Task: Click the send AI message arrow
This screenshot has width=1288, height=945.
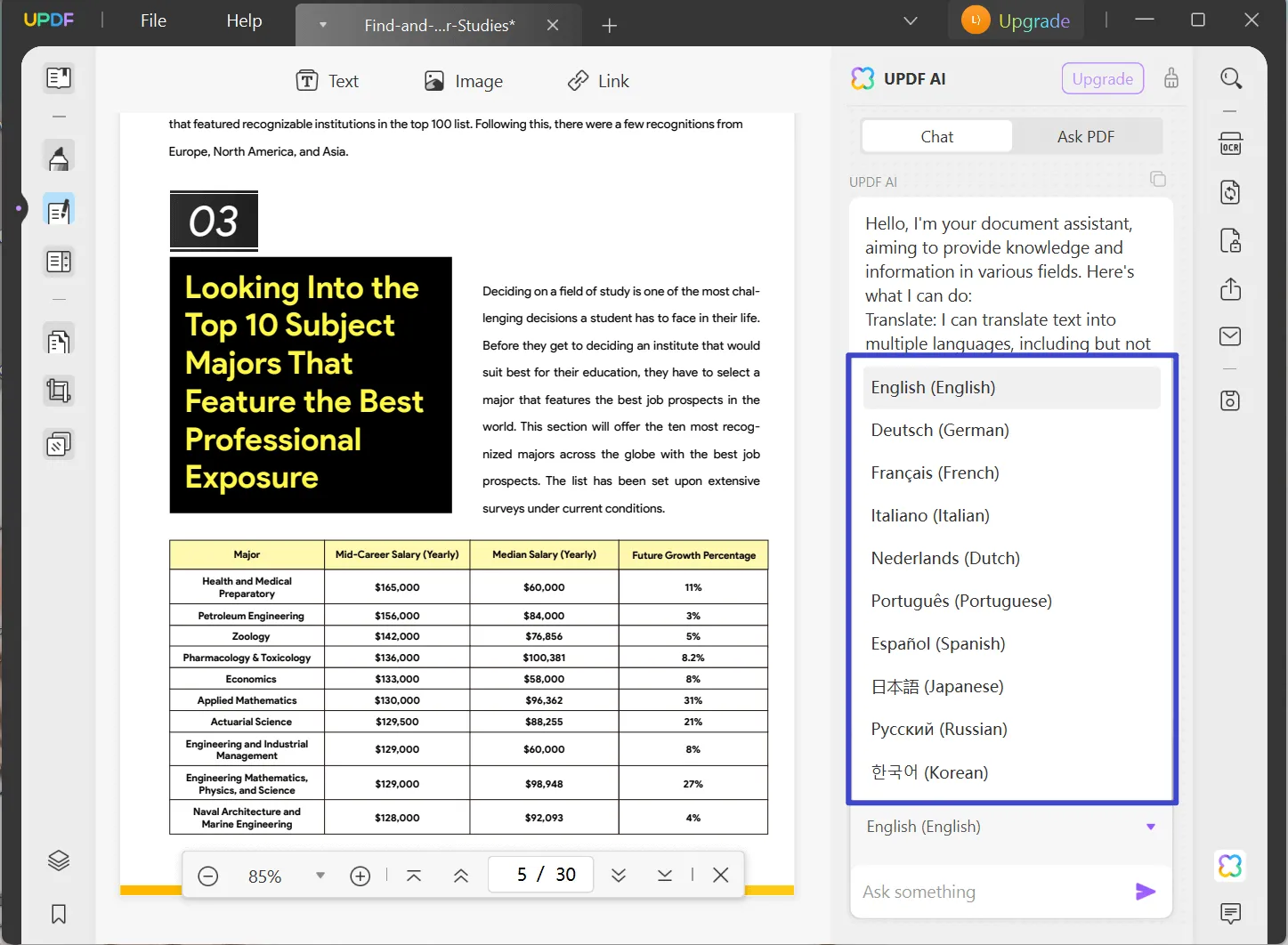Action: pyautogui.click(x=1145, y=892)
